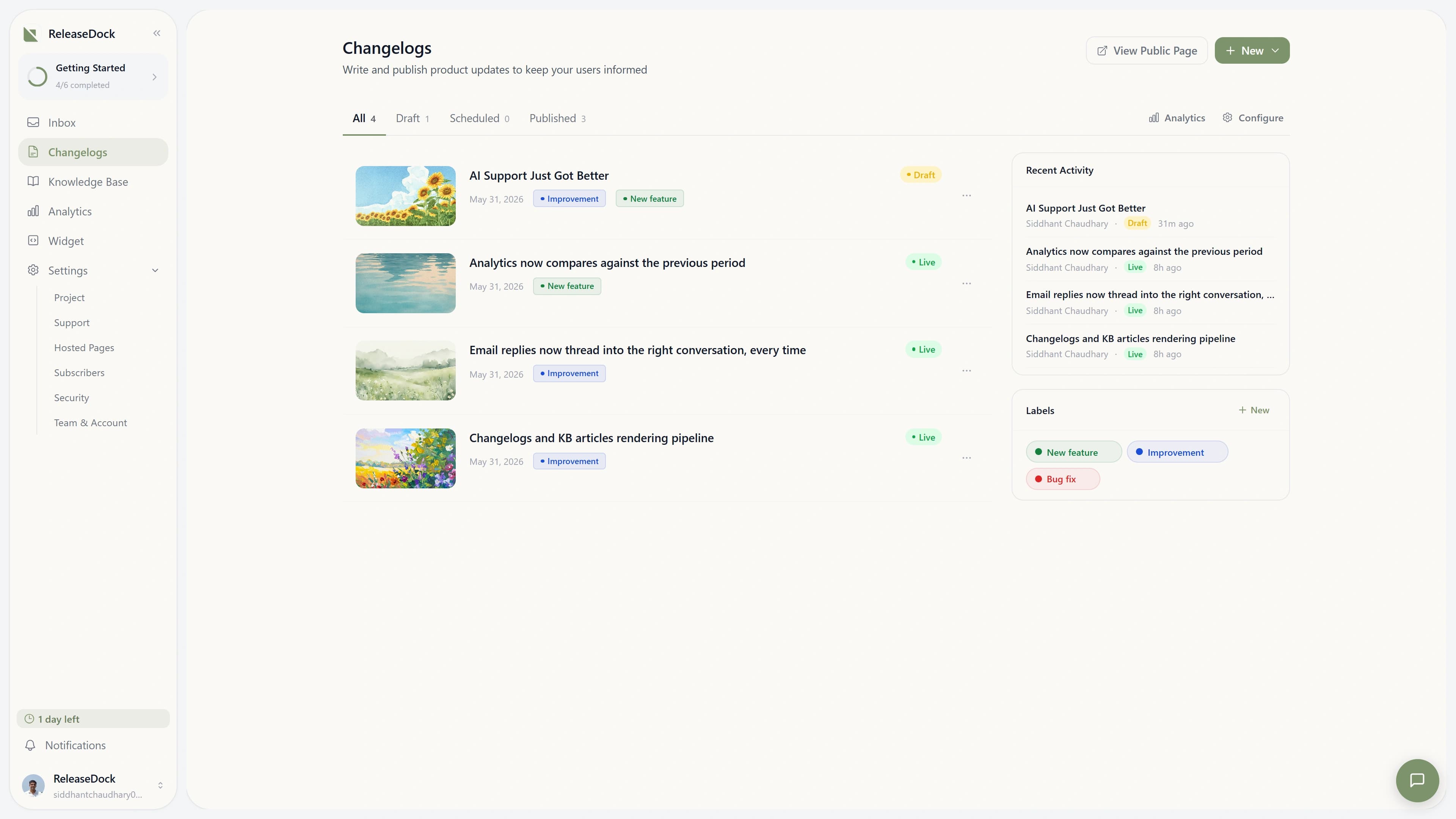Open Email replies entry in Recent Activity
Image resolution: width=1456 pixels, height=819 pixels.
pyautogui.click(x=1150, y=303)
